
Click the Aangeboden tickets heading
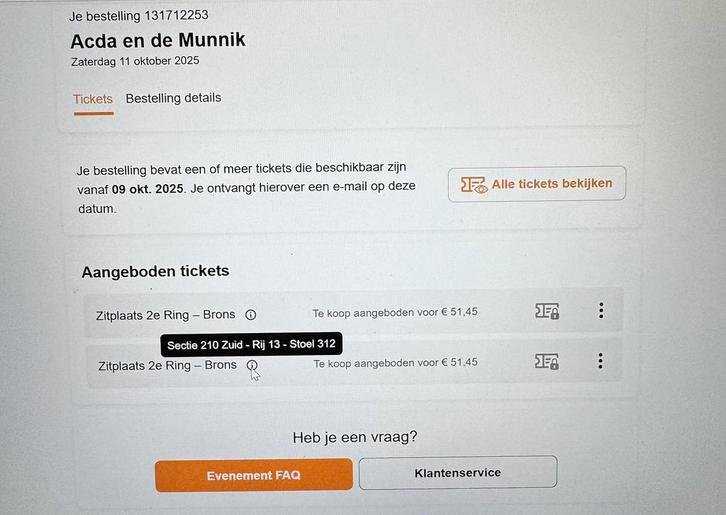click(155, 272)
